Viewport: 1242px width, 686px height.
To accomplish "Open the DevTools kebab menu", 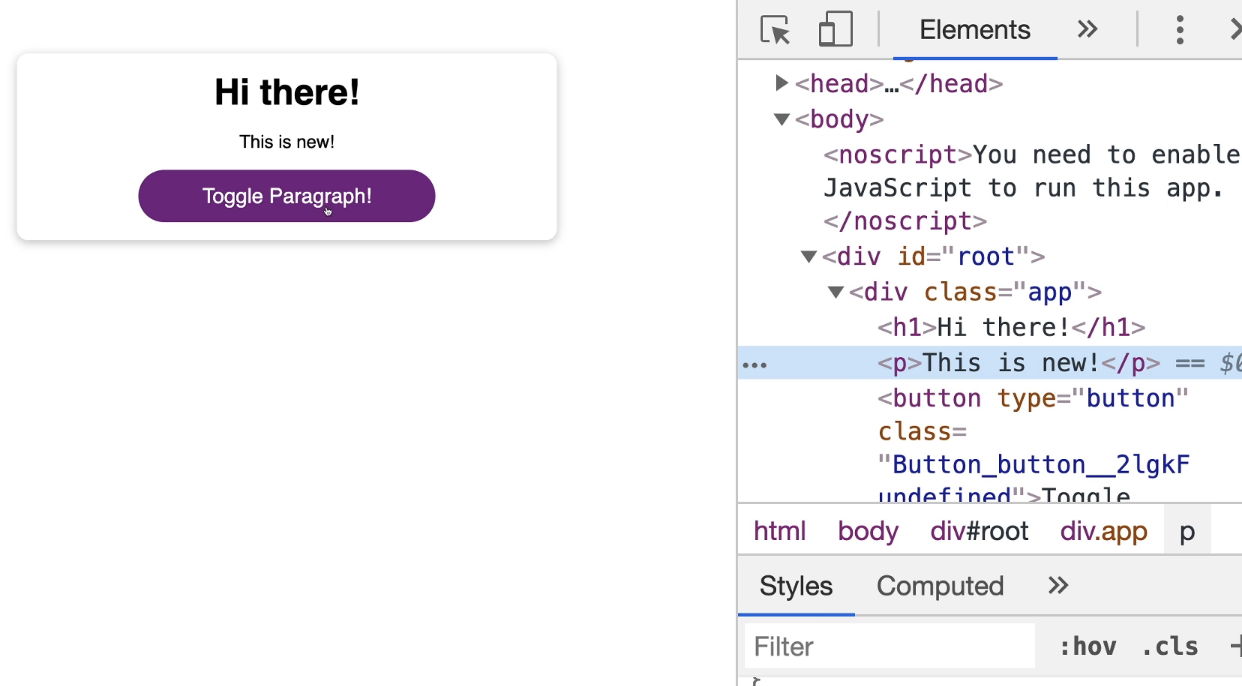I will [1180, 29].
